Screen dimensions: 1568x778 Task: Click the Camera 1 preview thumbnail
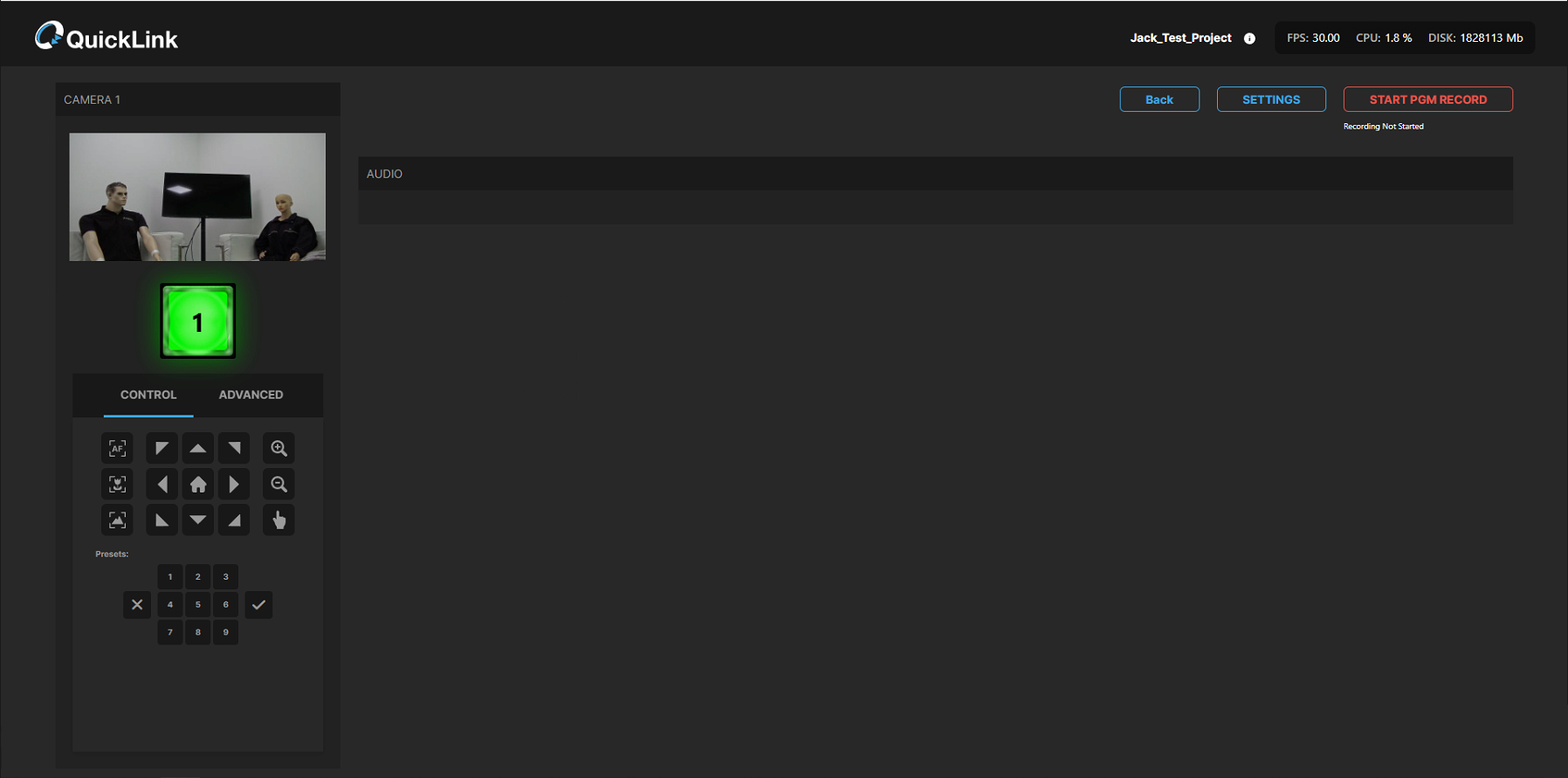[x=197, y=196]
